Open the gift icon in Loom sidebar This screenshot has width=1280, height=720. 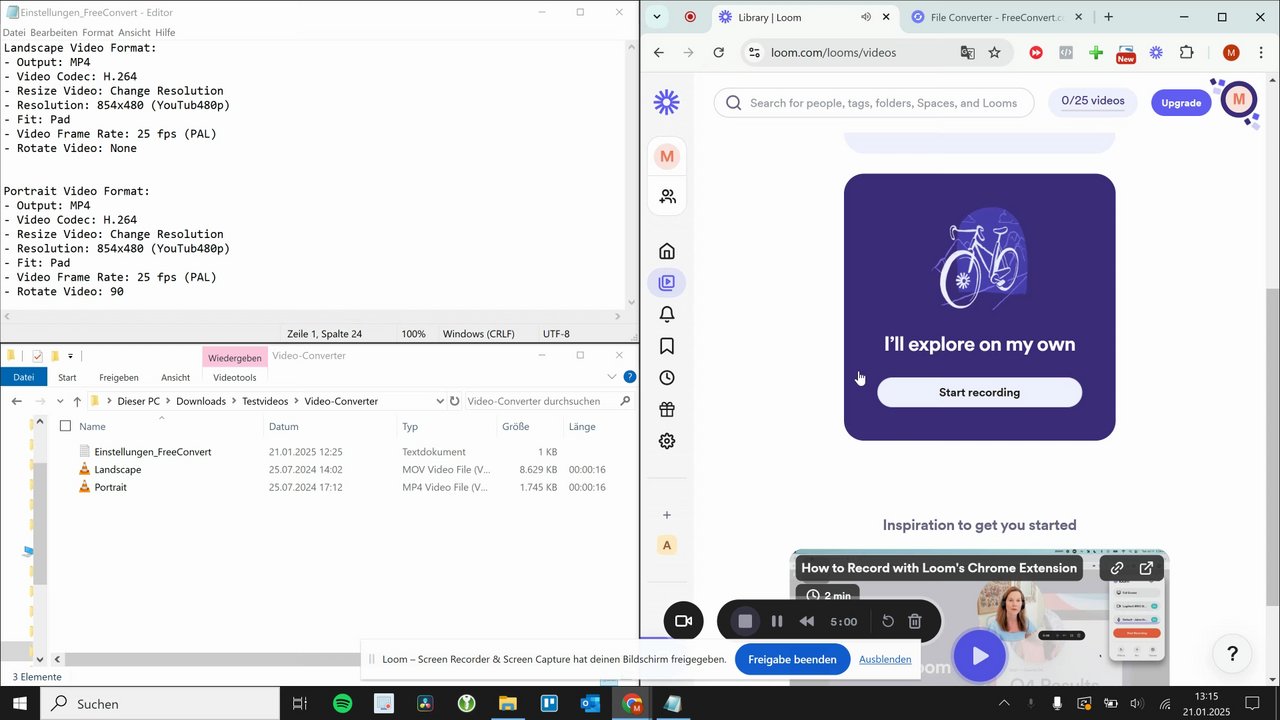coord(667,409)
